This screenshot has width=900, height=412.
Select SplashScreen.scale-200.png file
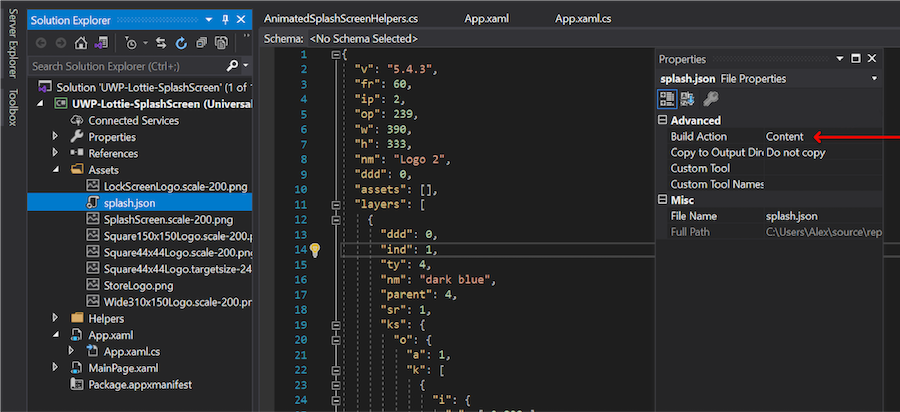point(169,219)
